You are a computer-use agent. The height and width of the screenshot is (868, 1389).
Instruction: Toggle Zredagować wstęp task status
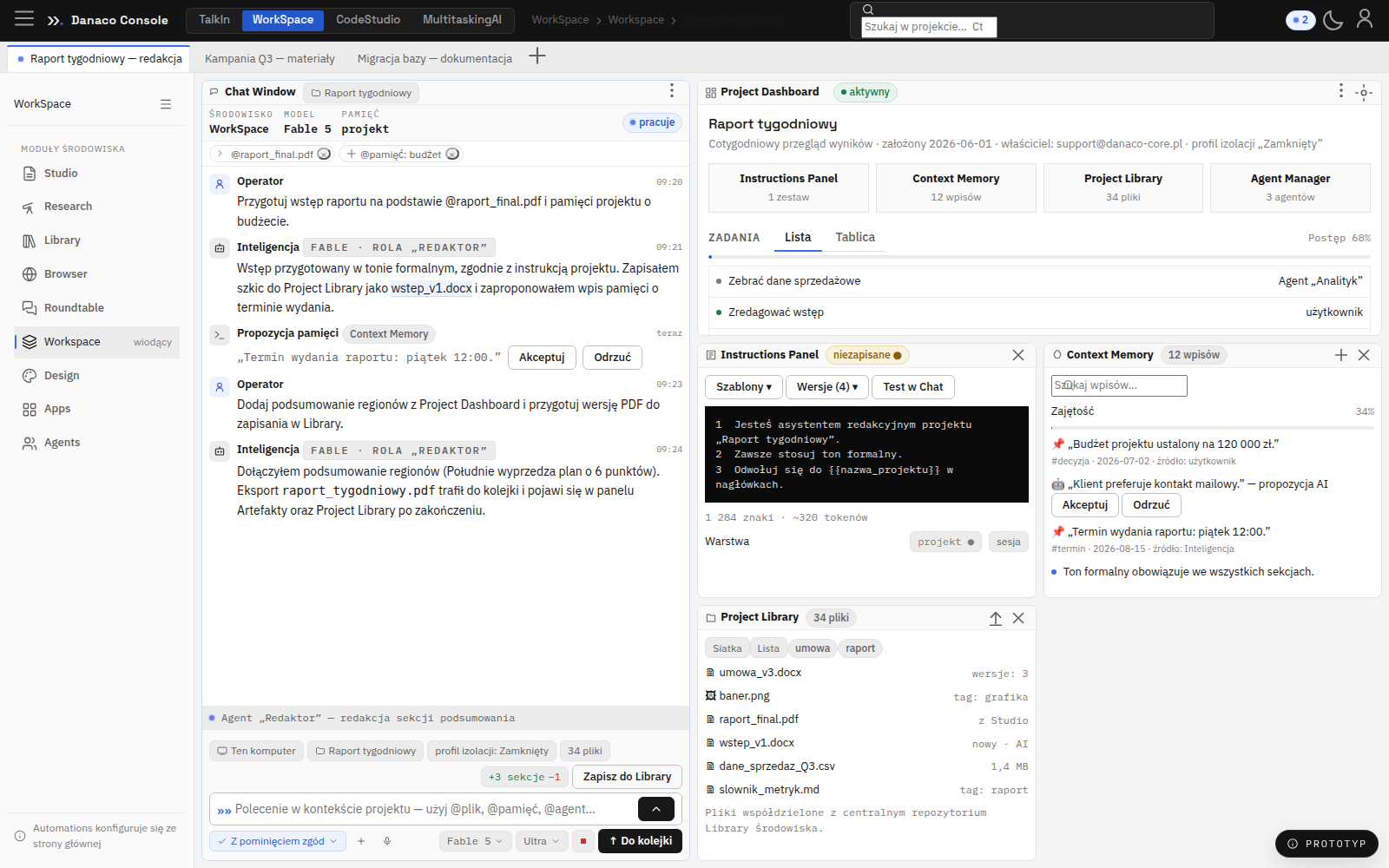pos(719,312)
